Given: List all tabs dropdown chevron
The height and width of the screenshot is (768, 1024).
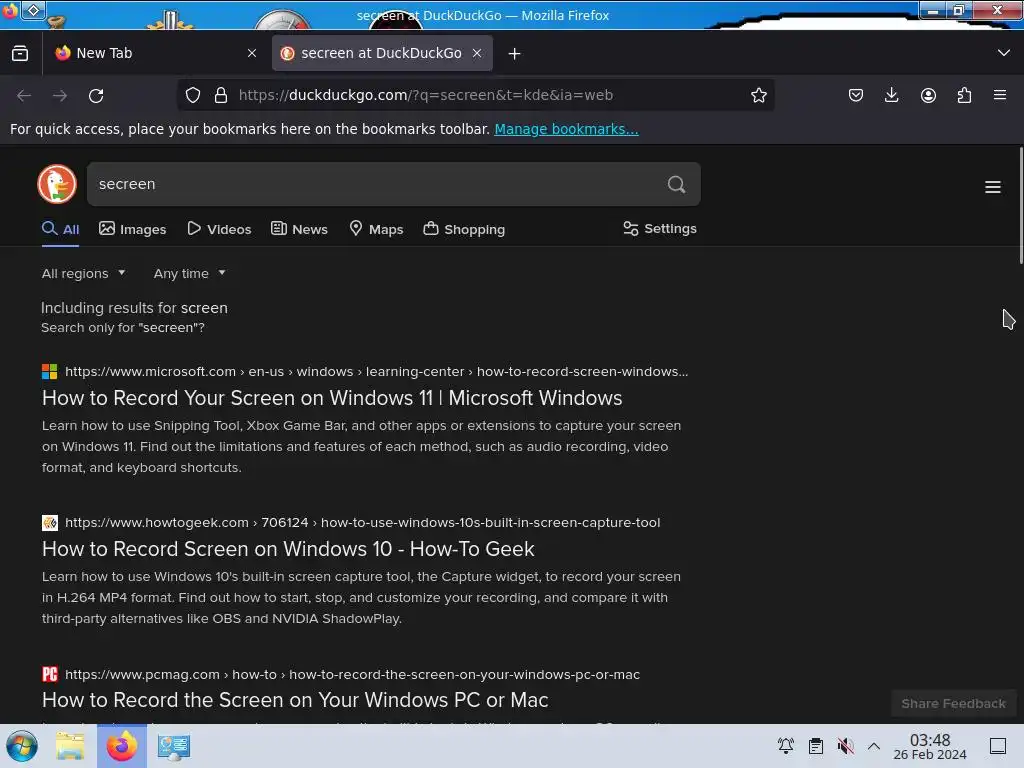Looking at the screenshot, I should [1004, 53].
